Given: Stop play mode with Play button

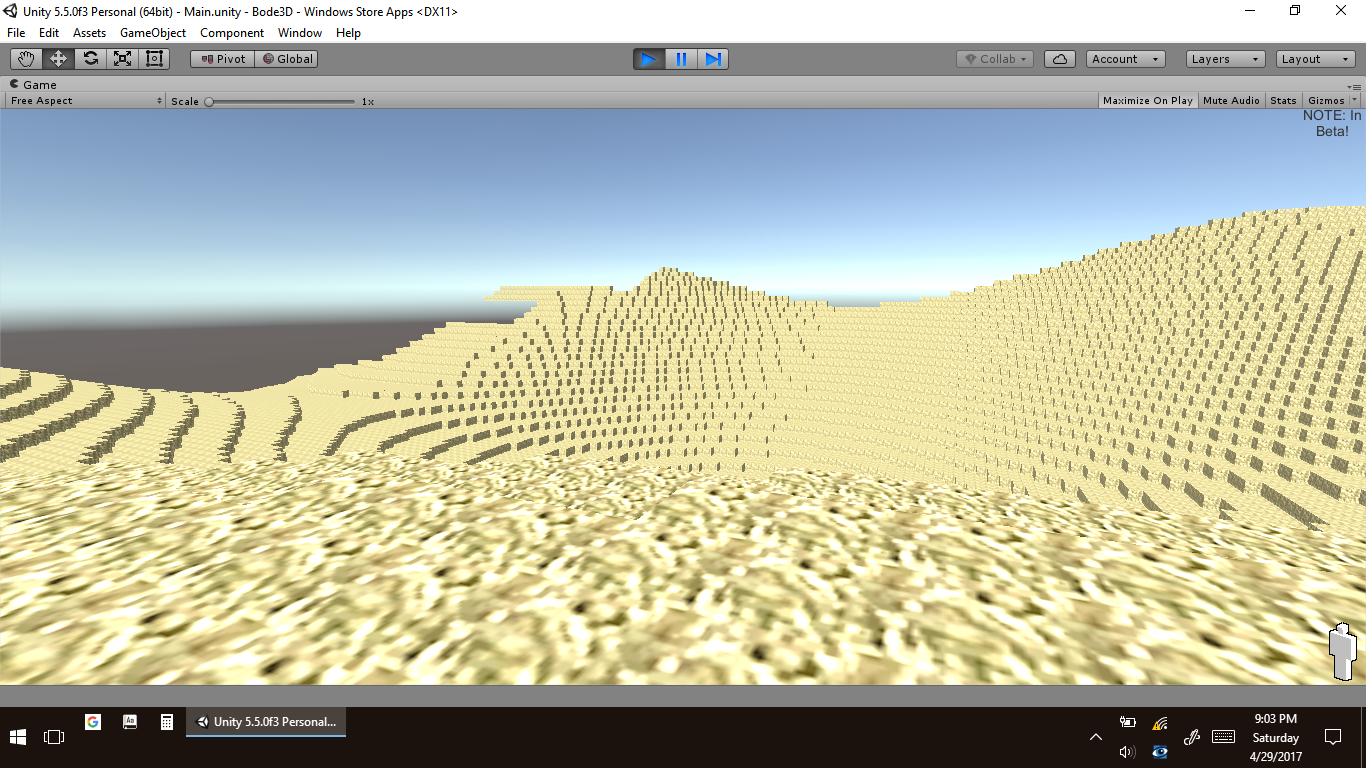Looking at the screenshot, I should [x=648, y=59].
